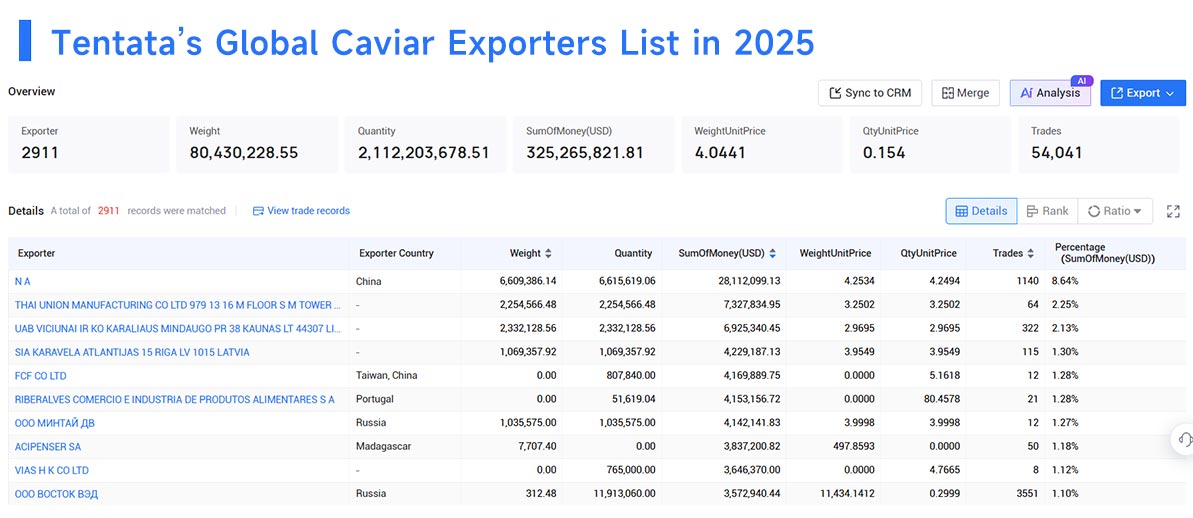Open THAI UNION MANUFACTURING exporter link
1193x518 pixels.
[x=177, y=305]
